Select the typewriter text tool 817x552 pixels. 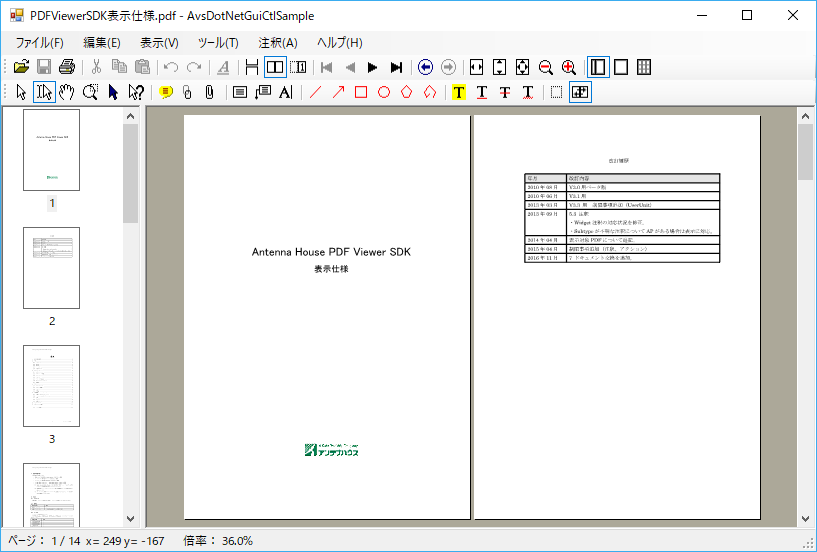(286, 92)
